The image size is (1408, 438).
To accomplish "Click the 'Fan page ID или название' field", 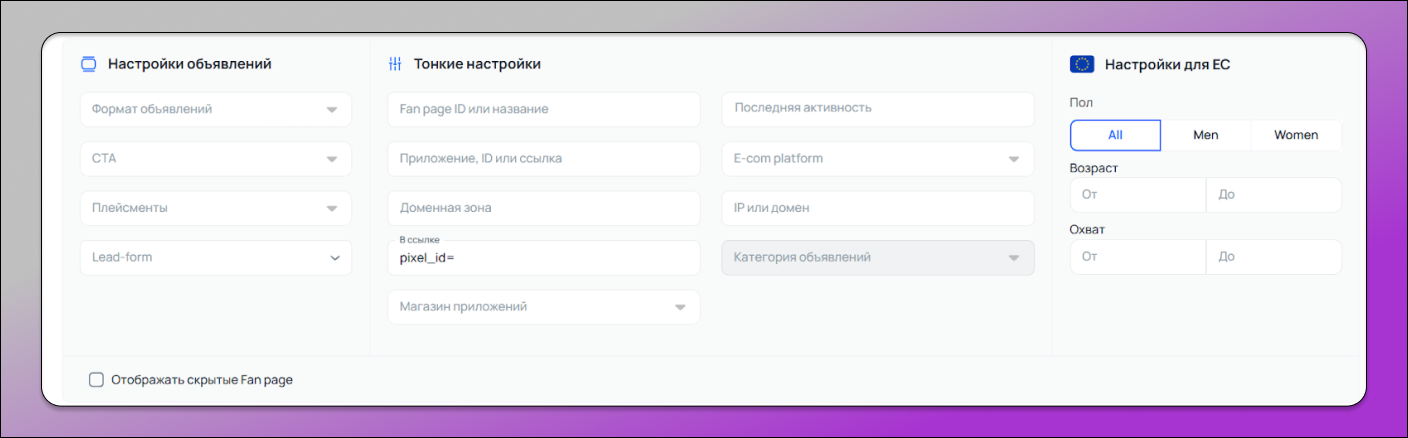I will click(x=543, y=109).
